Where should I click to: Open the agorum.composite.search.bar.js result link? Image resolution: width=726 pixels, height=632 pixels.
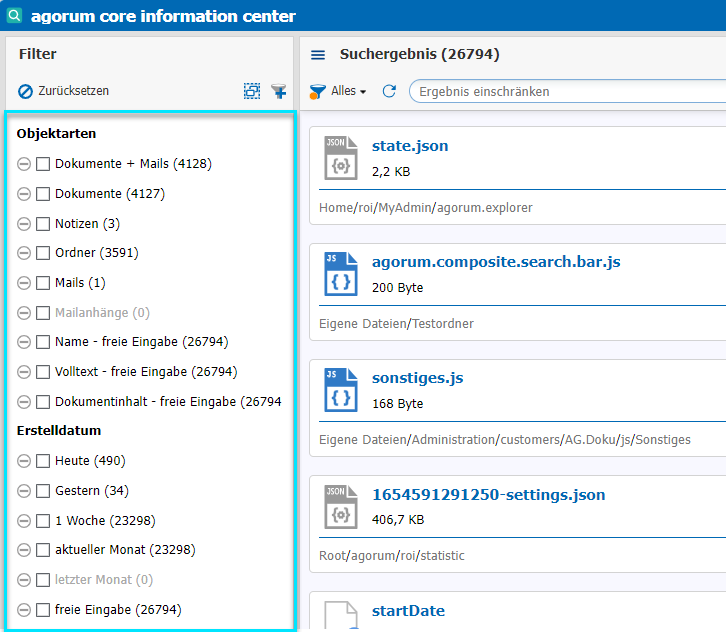[496, 262]
